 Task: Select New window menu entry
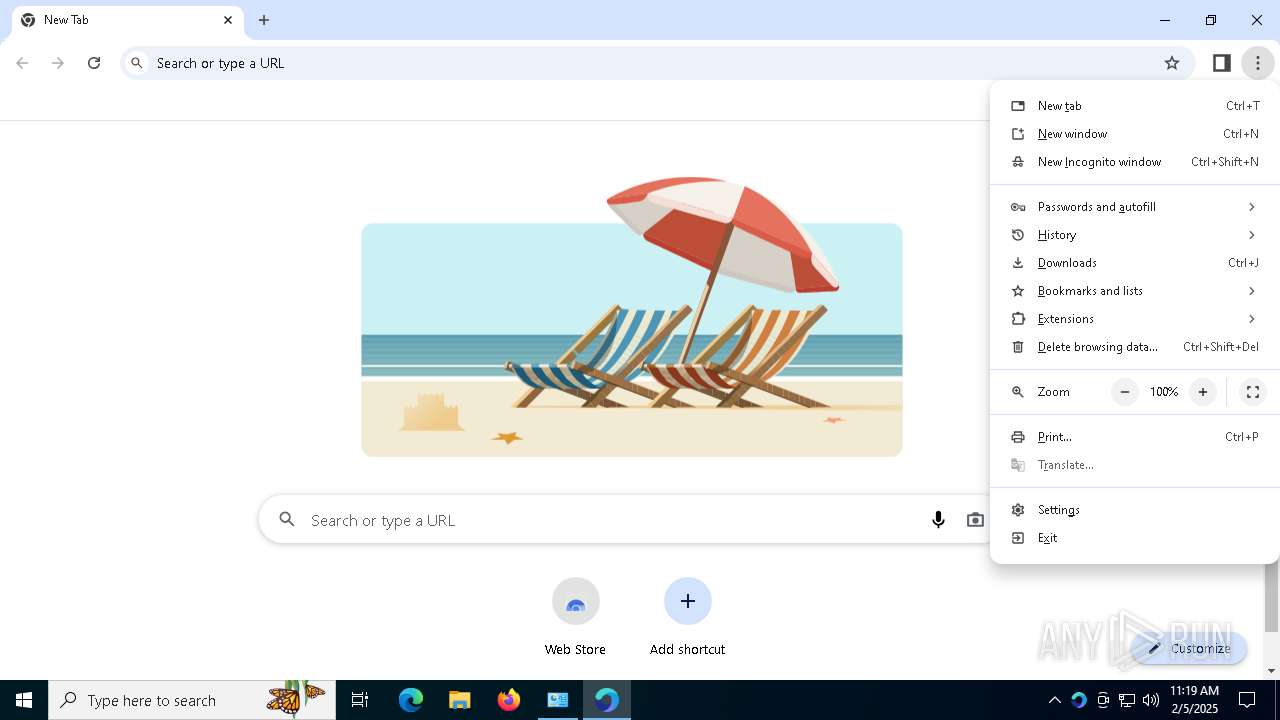pos(1134,134)
